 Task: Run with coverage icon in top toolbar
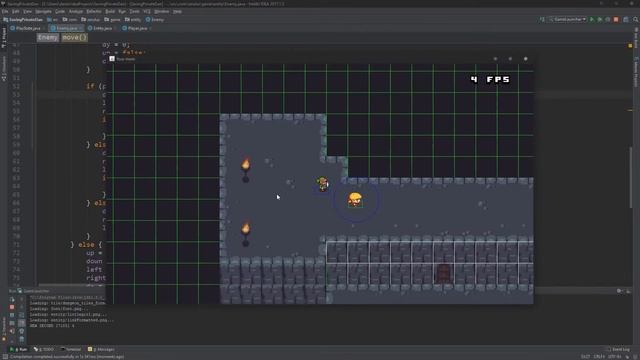pos(608,19)
